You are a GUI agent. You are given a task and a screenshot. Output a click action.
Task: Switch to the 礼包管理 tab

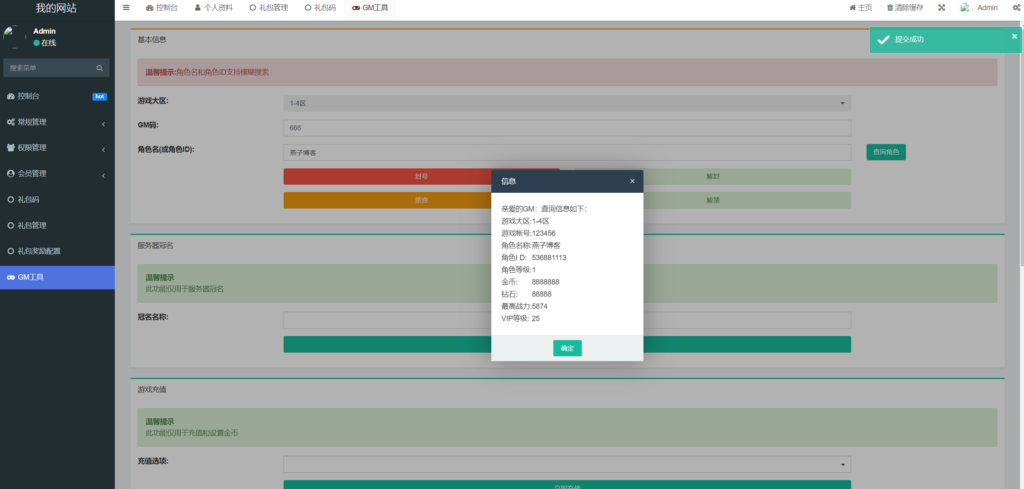point(267,8)
